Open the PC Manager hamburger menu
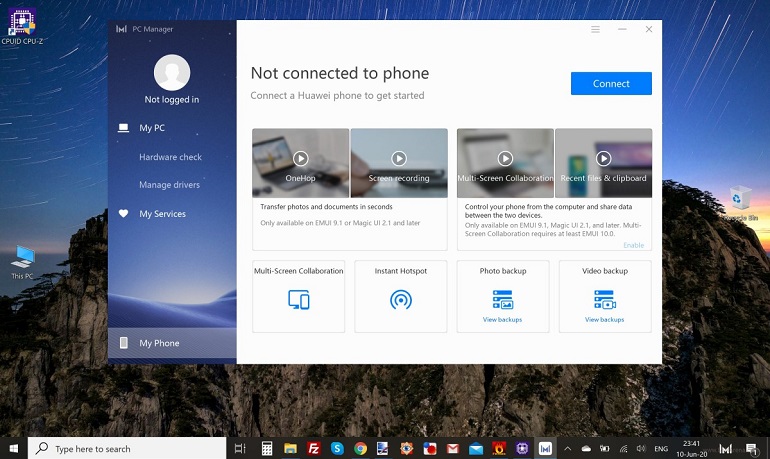Viewport: 770px width, 459px height. tap(595, 30)
